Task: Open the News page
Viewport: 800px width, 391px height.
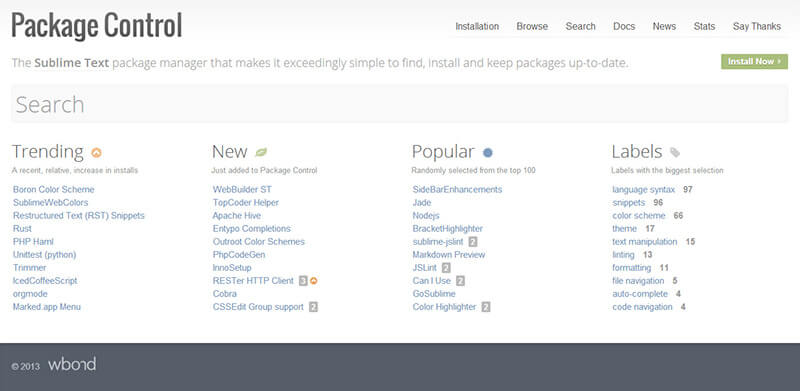Action: [664, 27]
